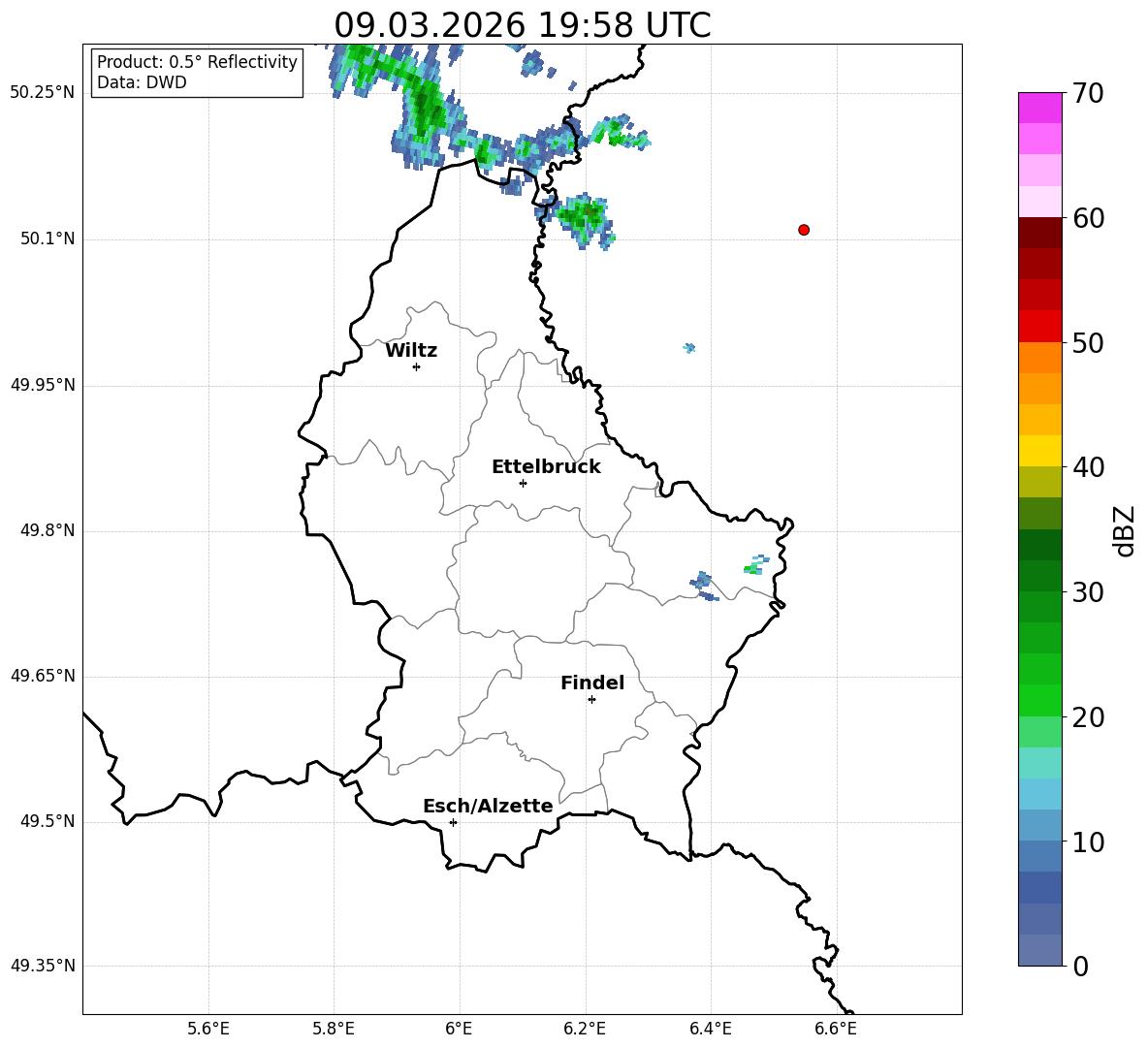1148x1048 pixels.
Task: Click the 'Product: 0.5° Reflectivity' text
Action: coord(197,61)
